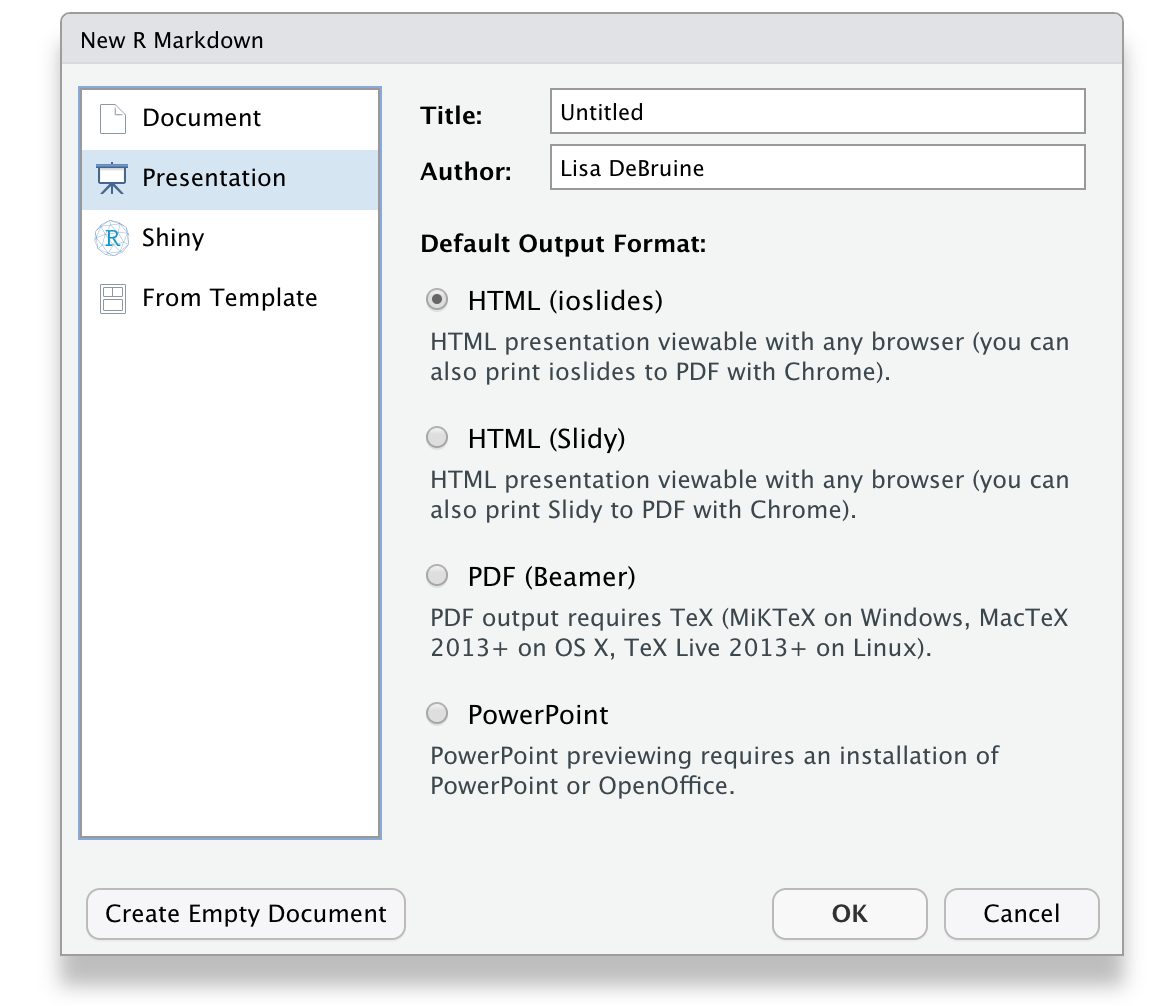Select the PowerPoint radio button
This screenshot has height=1006, width=1176.
[x=436, y=713]
